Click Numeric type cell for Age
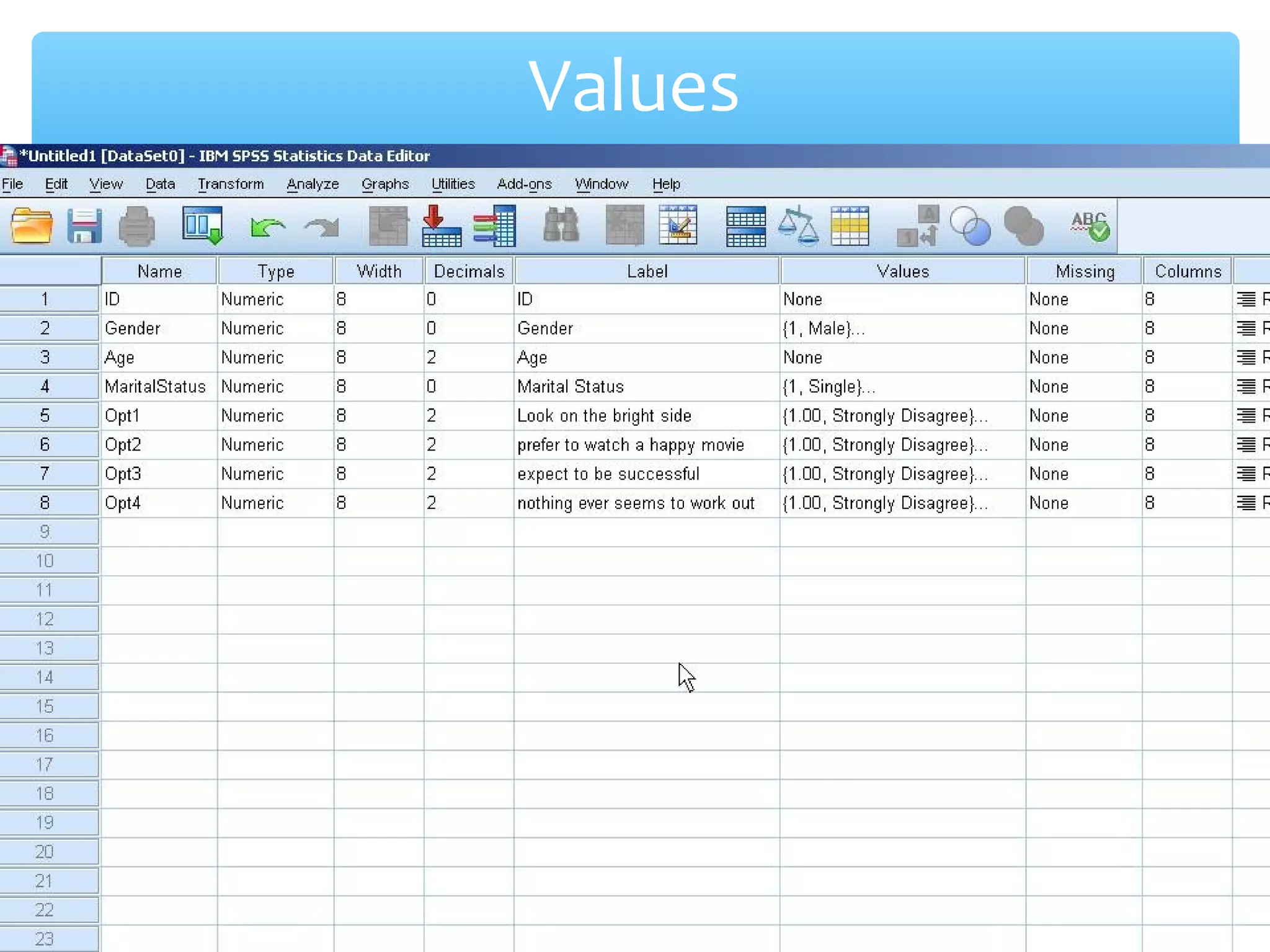 tap(275, 358)
